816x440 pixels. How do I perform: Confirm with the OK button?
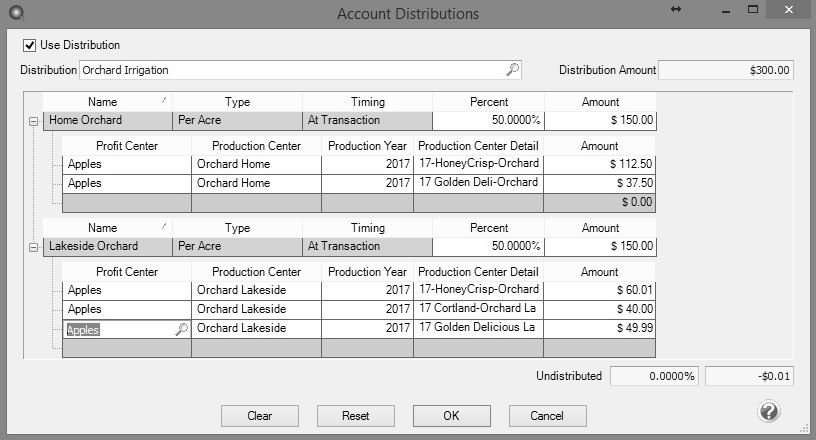click(452, 416)
